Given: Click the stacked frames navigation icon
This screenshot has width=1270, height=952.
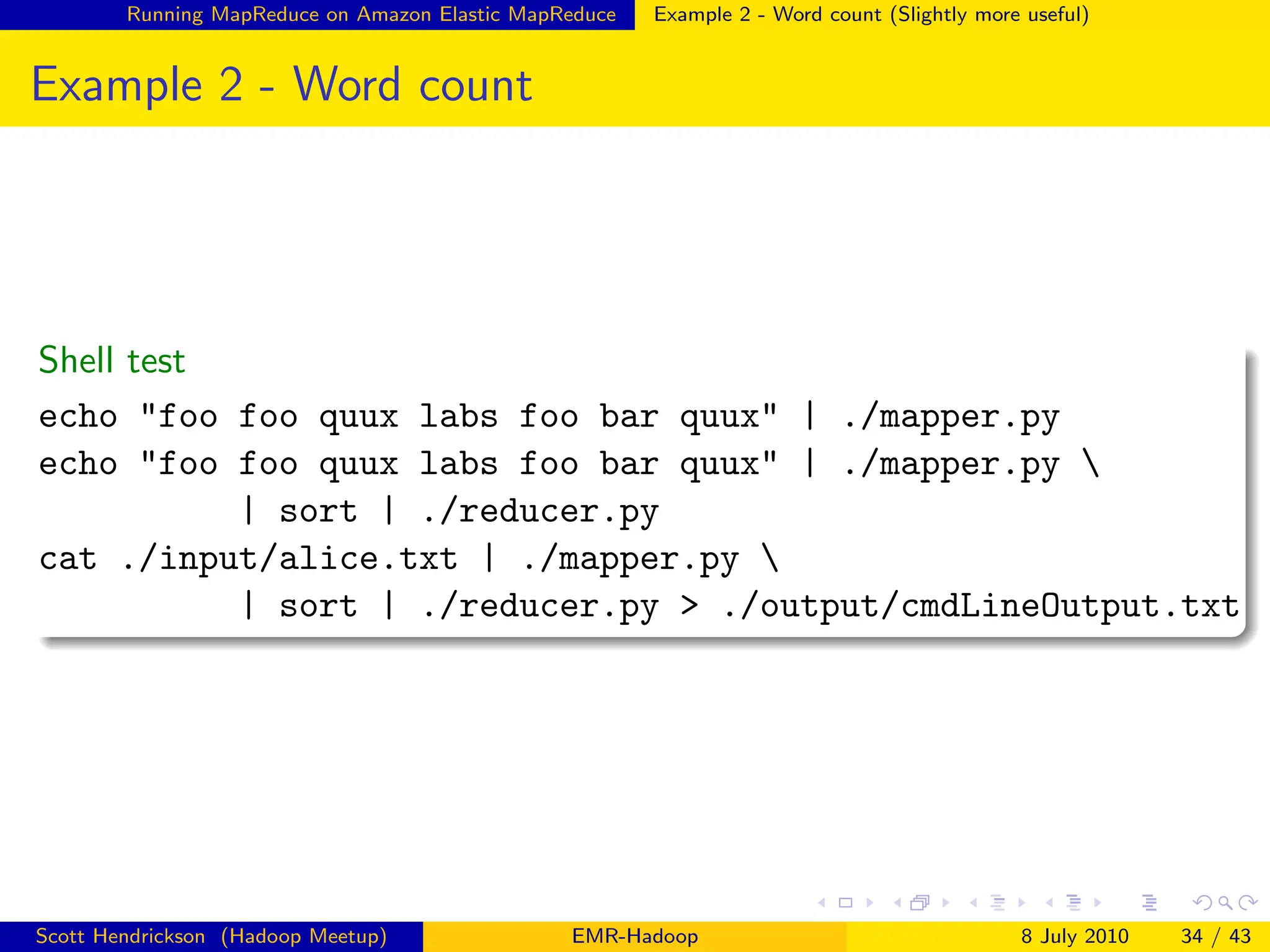Looking at the screenshot, I should tap(920, 903).
